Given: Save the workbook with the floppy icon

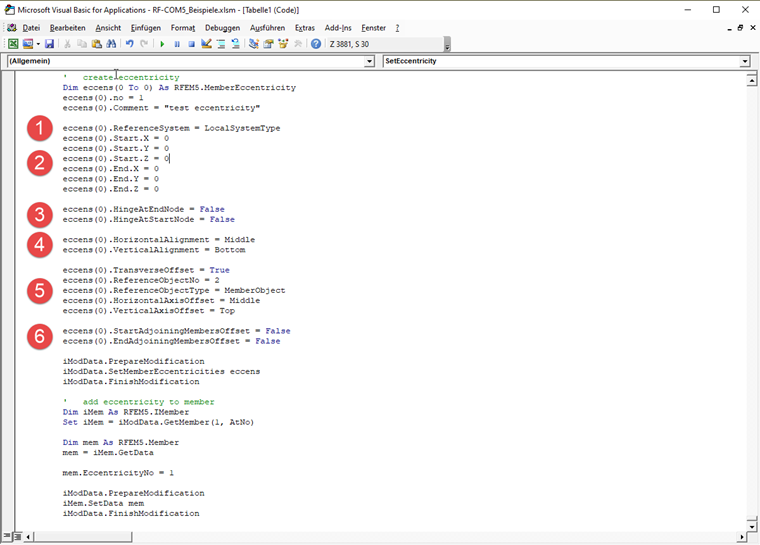Looking at the screenshot, I should 49,44.
